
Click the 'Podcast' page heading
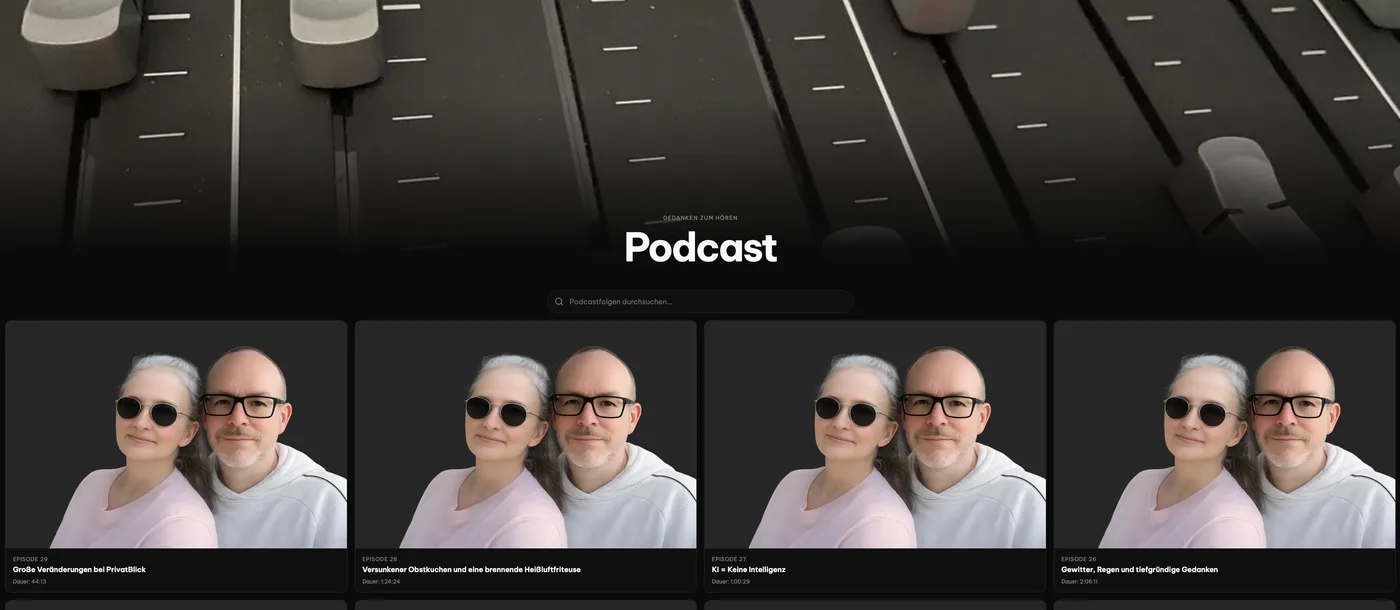700,248
